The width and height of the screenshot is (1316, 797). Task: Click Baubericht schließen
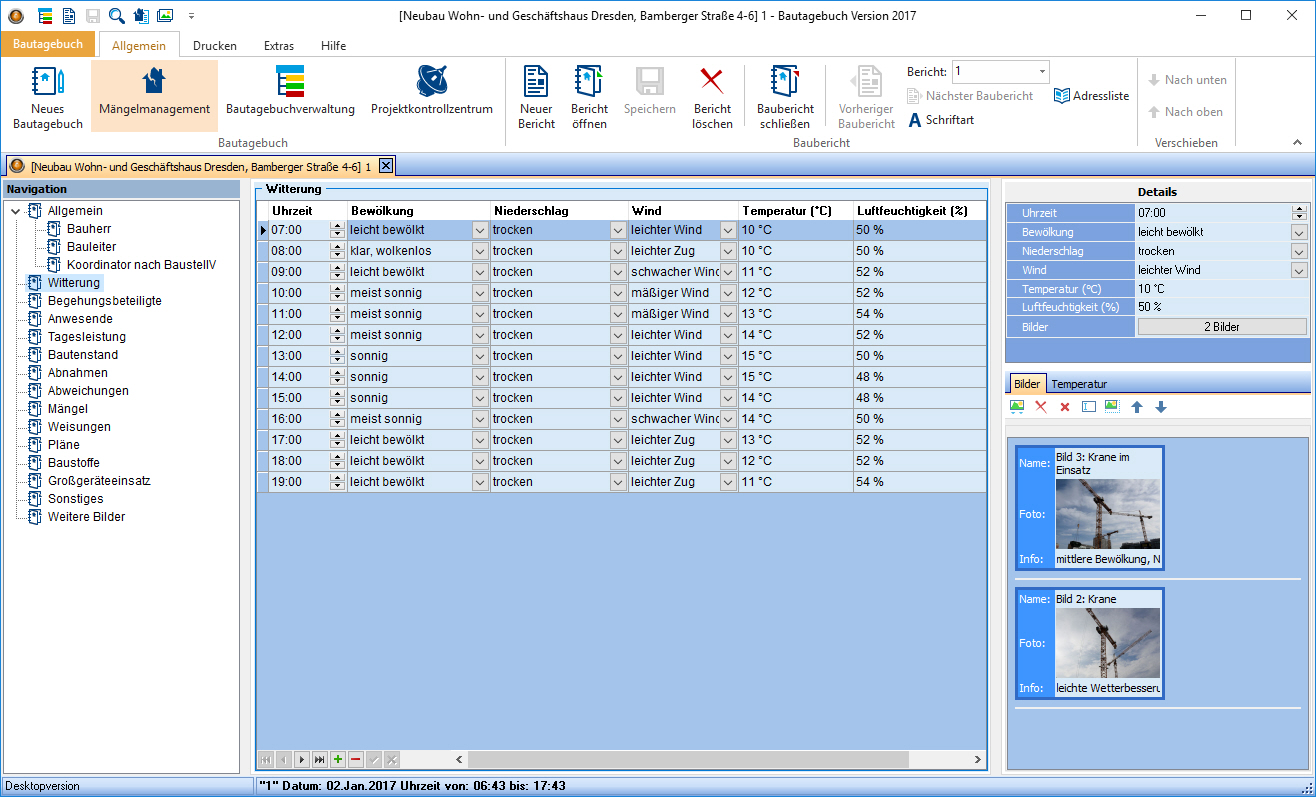(x=785, y=97)
